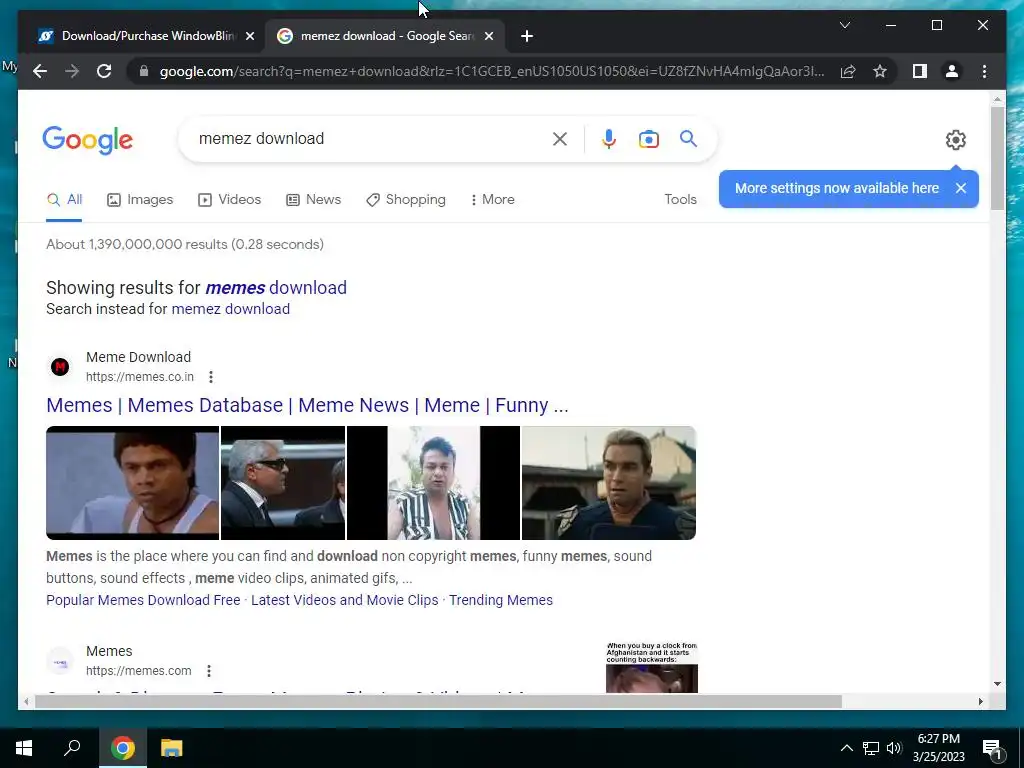This screenshot has width=1024, height=768.
Task: Open the notification center icon
Action: click(x=993, y=748)
